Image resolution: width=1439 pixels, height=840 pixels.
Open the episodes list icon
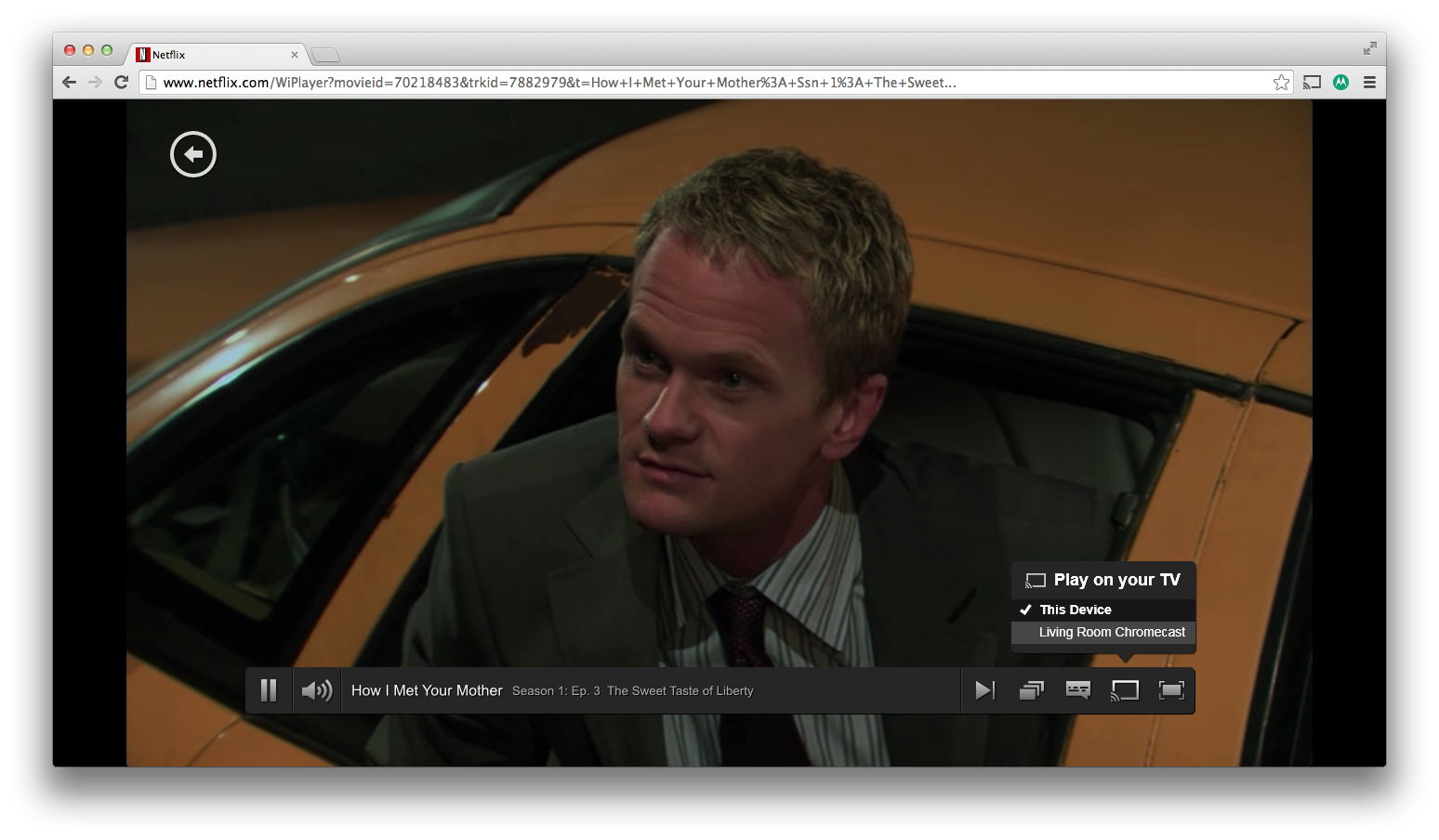[1032, 690]
